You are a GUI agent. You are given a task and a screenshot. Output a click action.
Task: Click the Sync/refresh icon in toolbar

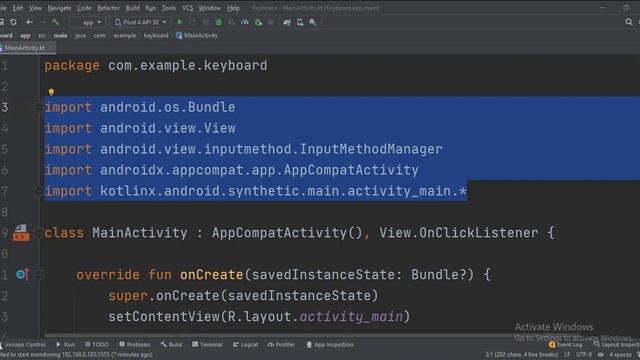(13, 22)
